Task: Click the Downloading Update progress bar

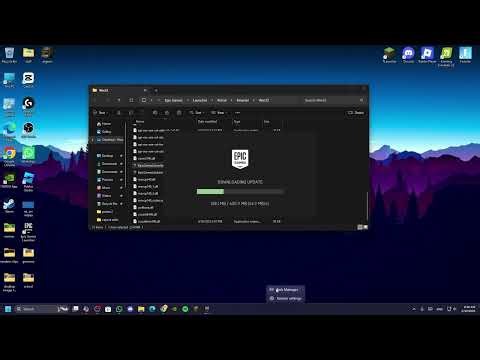Action: pos(240,192)
